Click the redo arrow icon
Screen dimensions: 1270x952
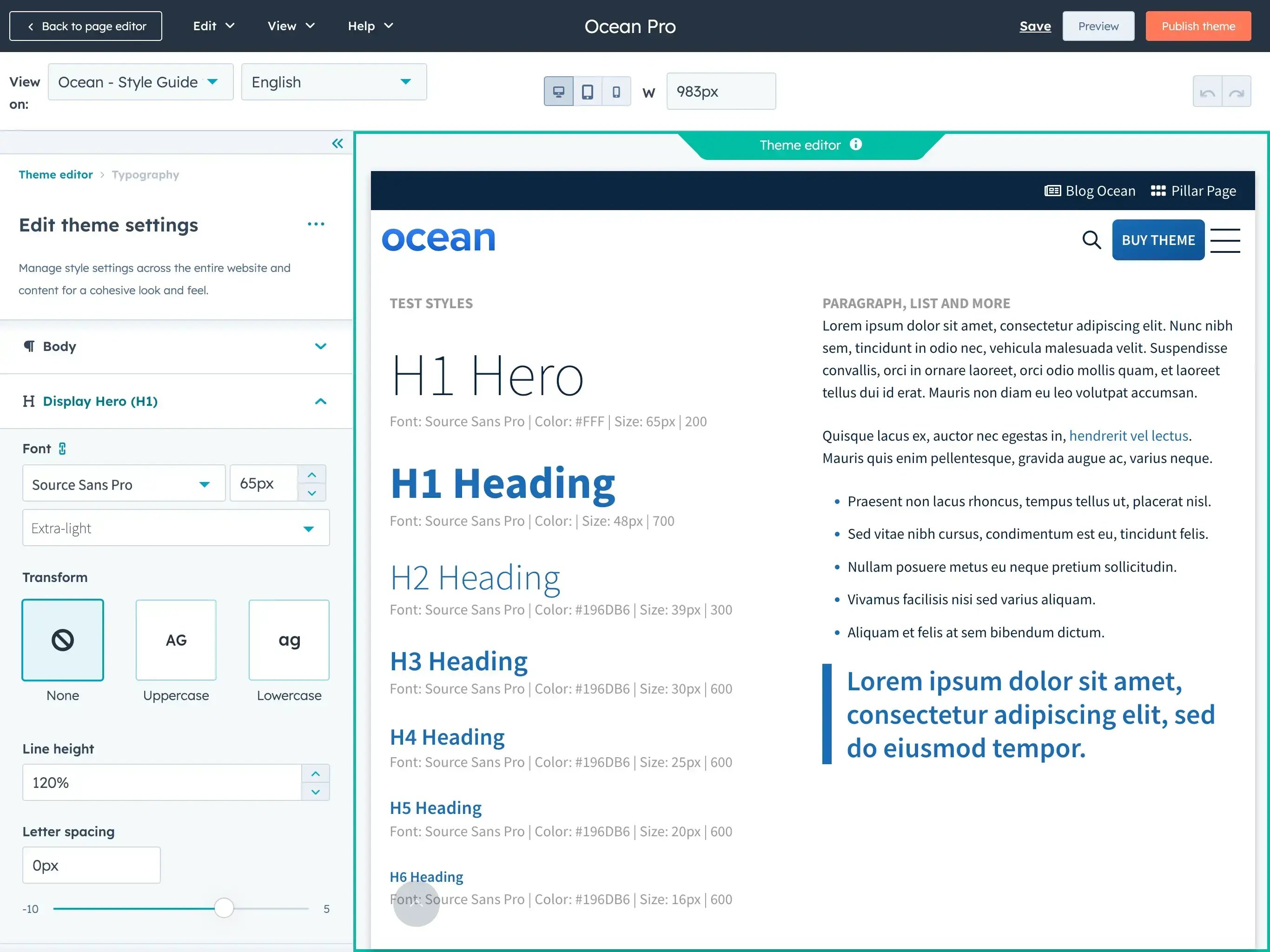(x=1237, y=91)
